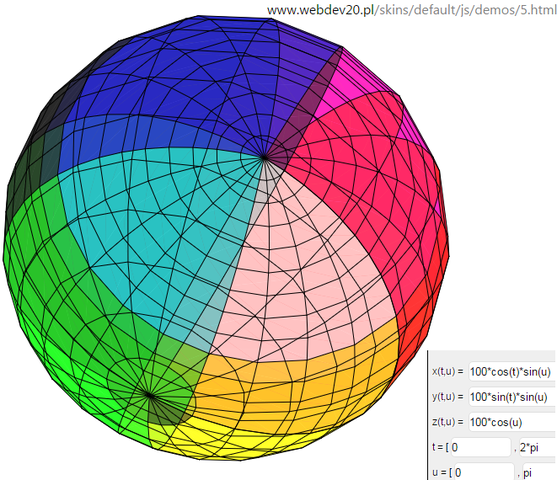The image size is (557, 480).
Task: Click the u range end field containing pi
Action: 540,471
